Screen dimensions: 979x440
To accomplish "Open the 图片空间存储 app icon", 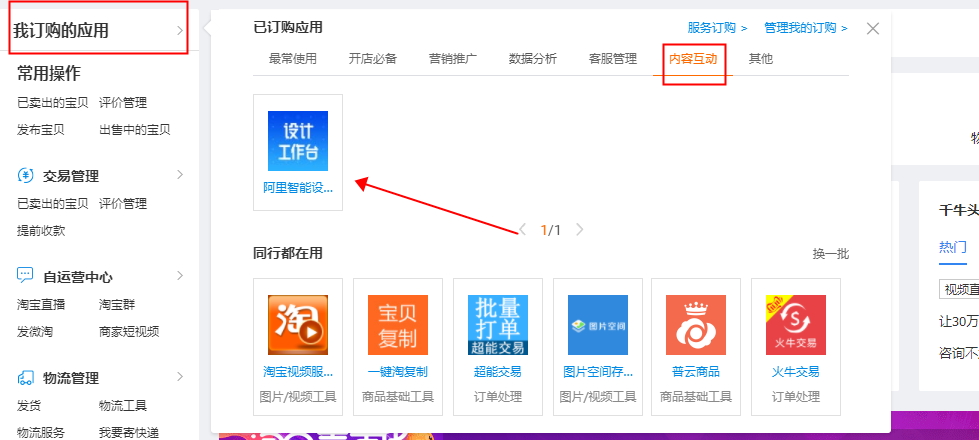I will (x=597, y=325).
